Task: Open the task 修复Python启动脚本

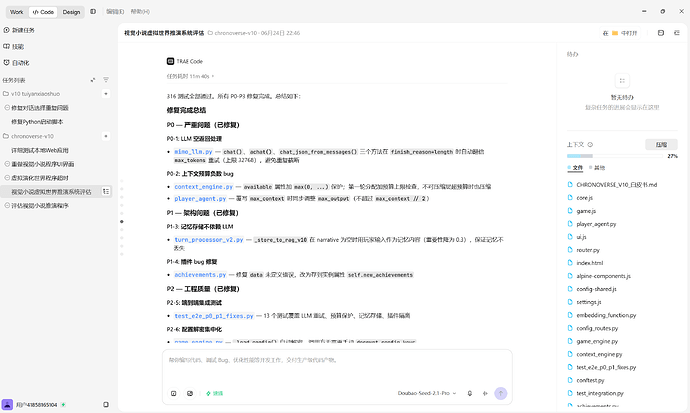Action: [x=37, y=122]
